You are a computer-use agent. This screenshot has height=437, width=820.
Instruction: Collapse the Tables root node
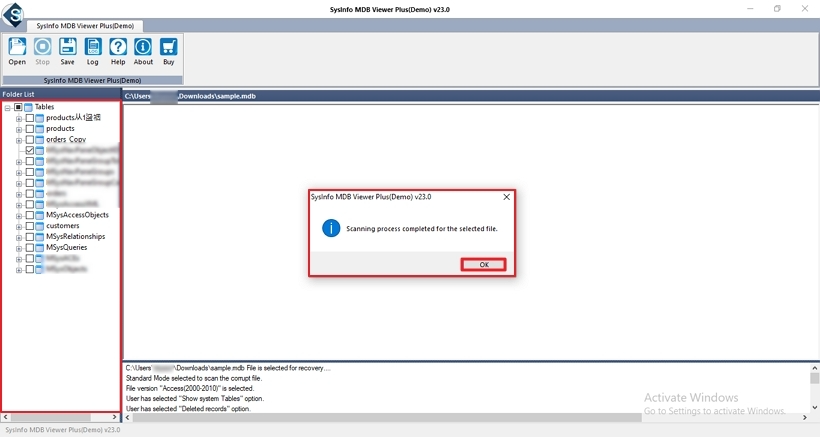click(x=8, y=108)
